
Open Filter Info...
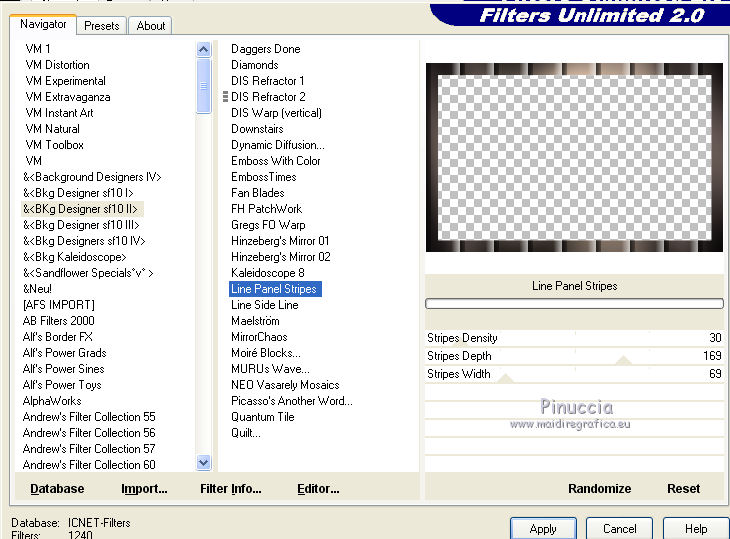(231, 489)
